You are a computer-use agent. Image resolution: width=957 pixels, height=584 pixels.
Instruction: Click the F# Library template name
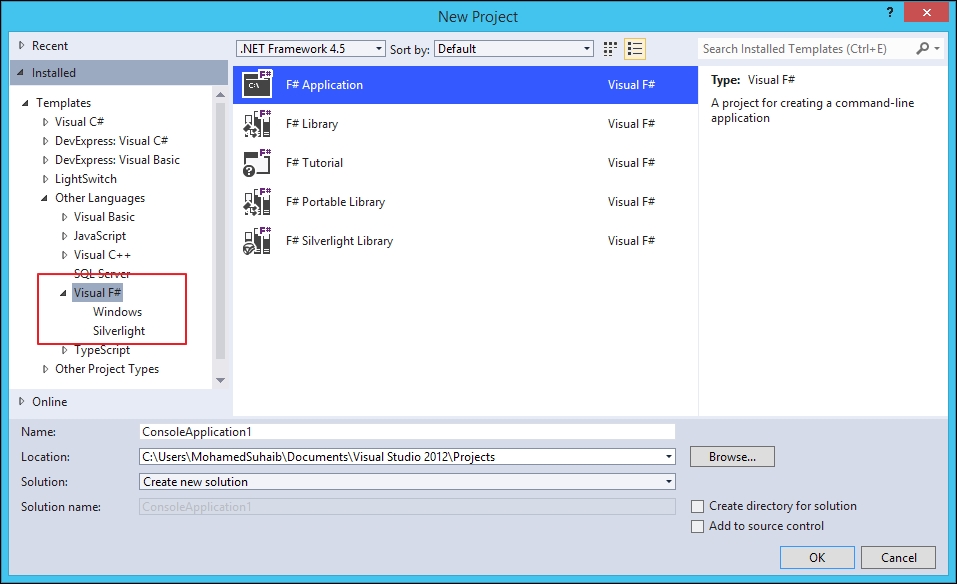pyautogui.click(x=312, y=123)
